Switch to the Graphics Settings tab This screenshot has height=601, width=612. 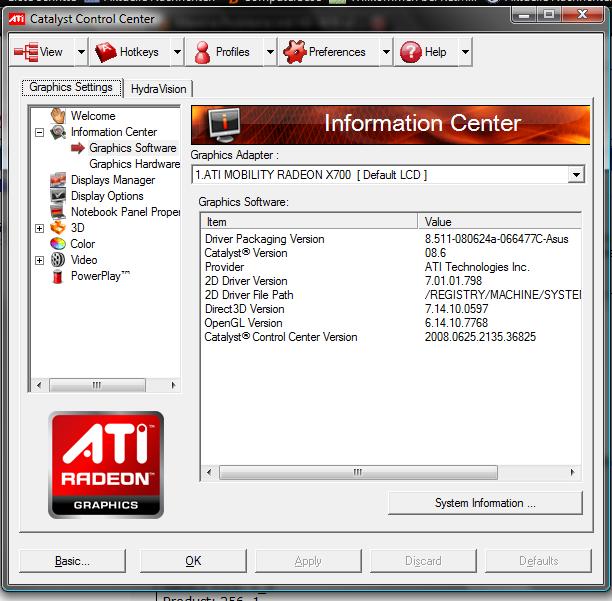point(71,87)
